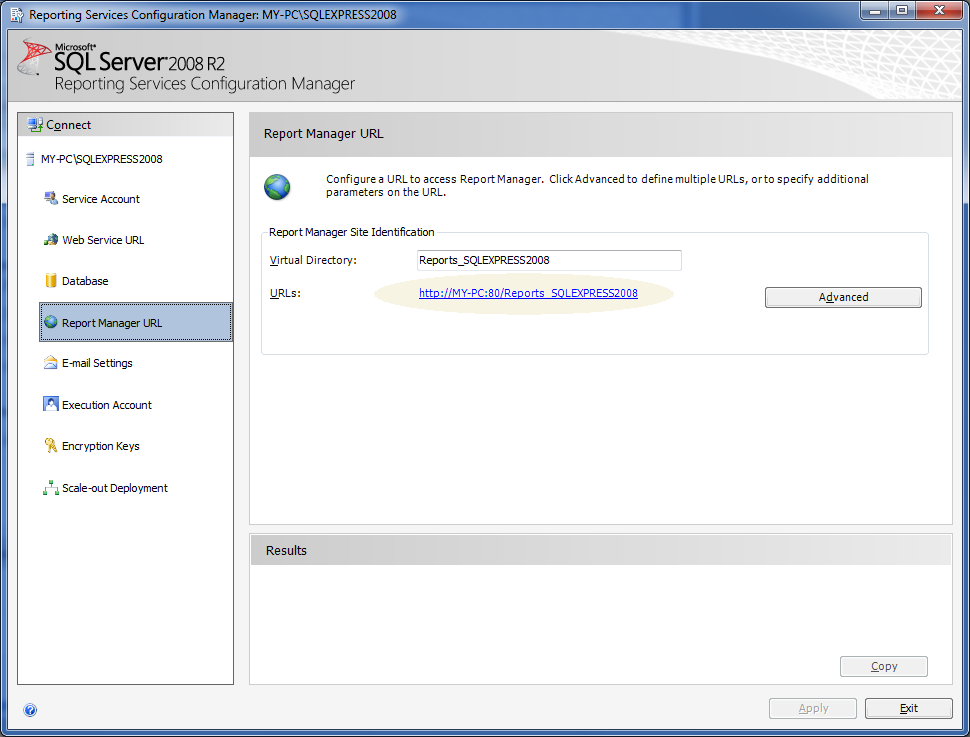Viewport: 970px width, 737px height.
Task: Click the Encryption Keys icon
Action: (x=51, y=446)
